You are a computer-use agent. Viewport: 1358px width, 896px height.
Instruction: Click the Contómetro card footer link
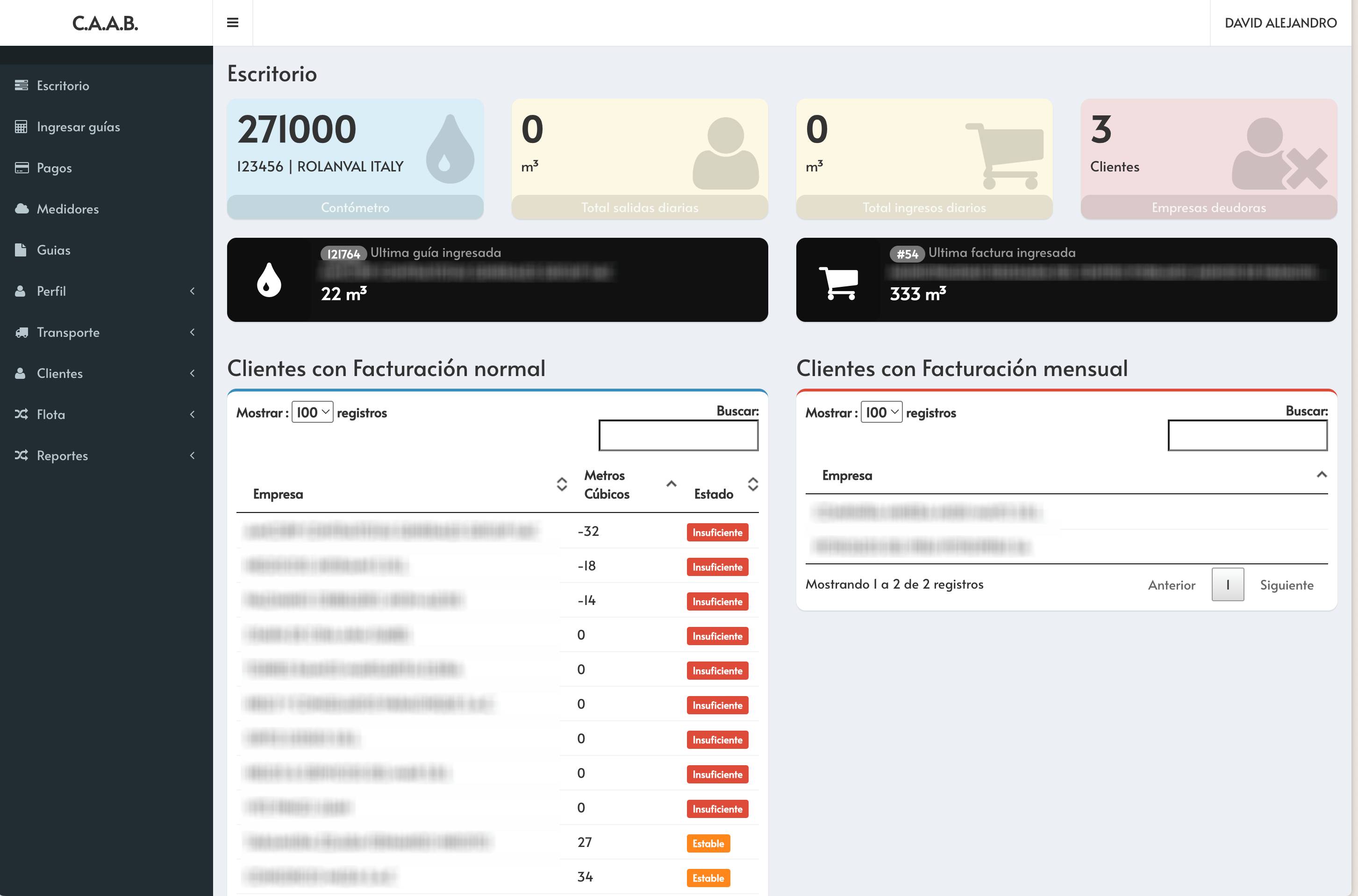(355, 207)
